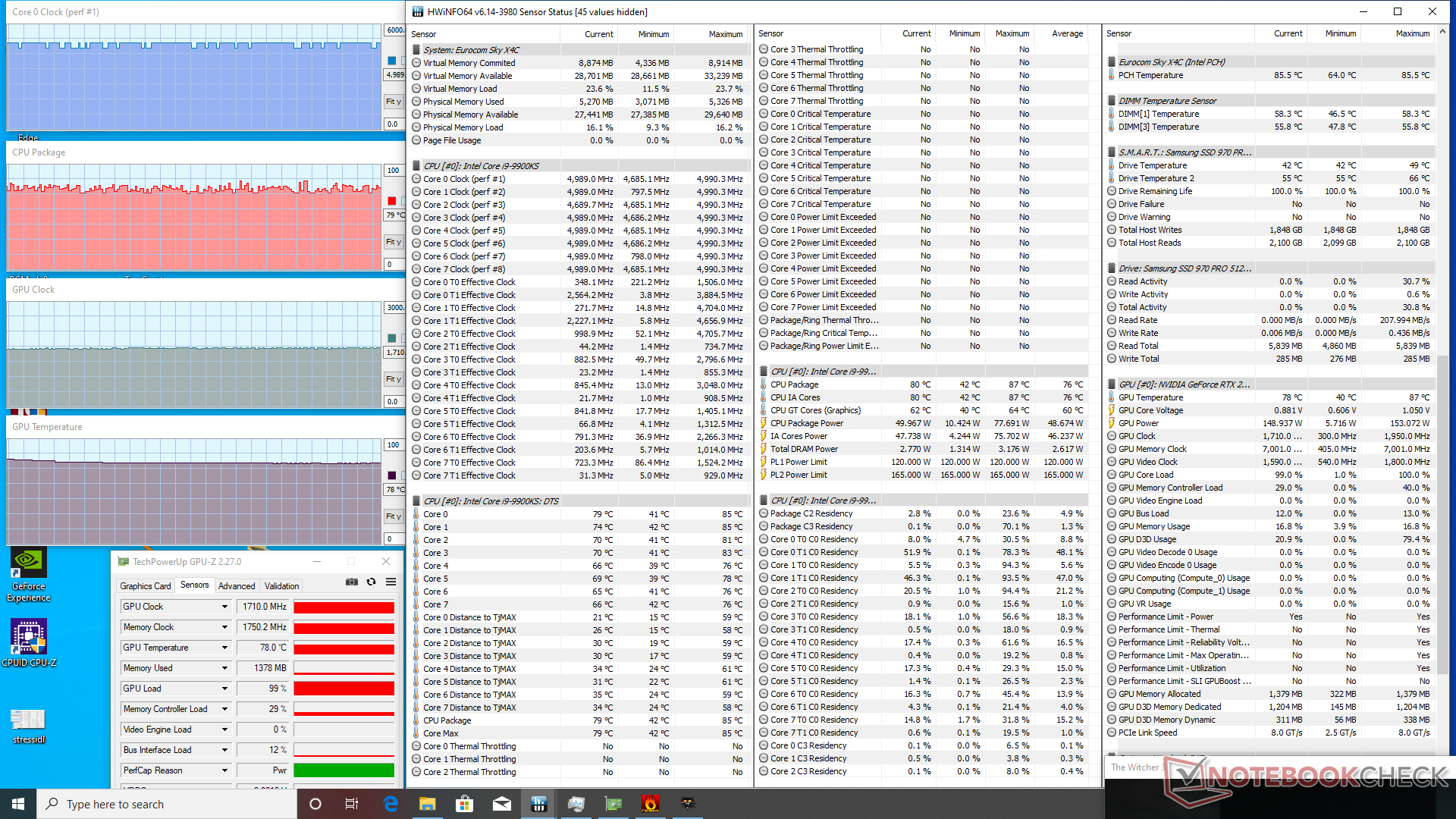Click the thermometer icon for DIMM[1] Temperature
The width and height of the screenshot is (1456, 819).
pyautogui.click(x=1111, y=114)
